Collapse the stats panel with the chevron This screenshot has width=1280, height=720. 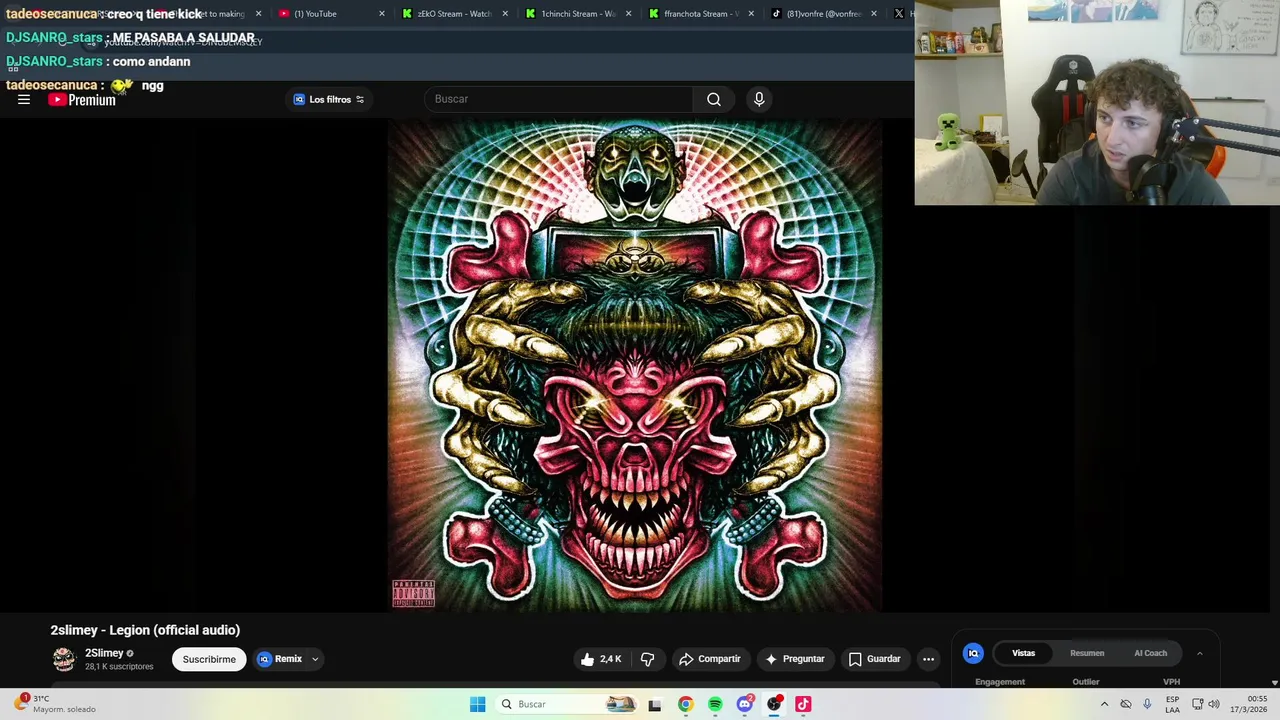[1199, 653]
